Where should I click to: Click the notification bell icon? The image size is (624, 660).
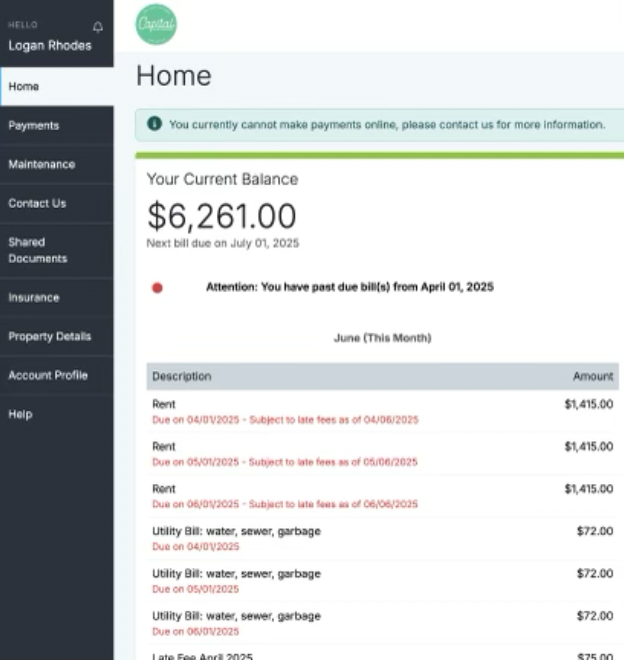point(97,27)
